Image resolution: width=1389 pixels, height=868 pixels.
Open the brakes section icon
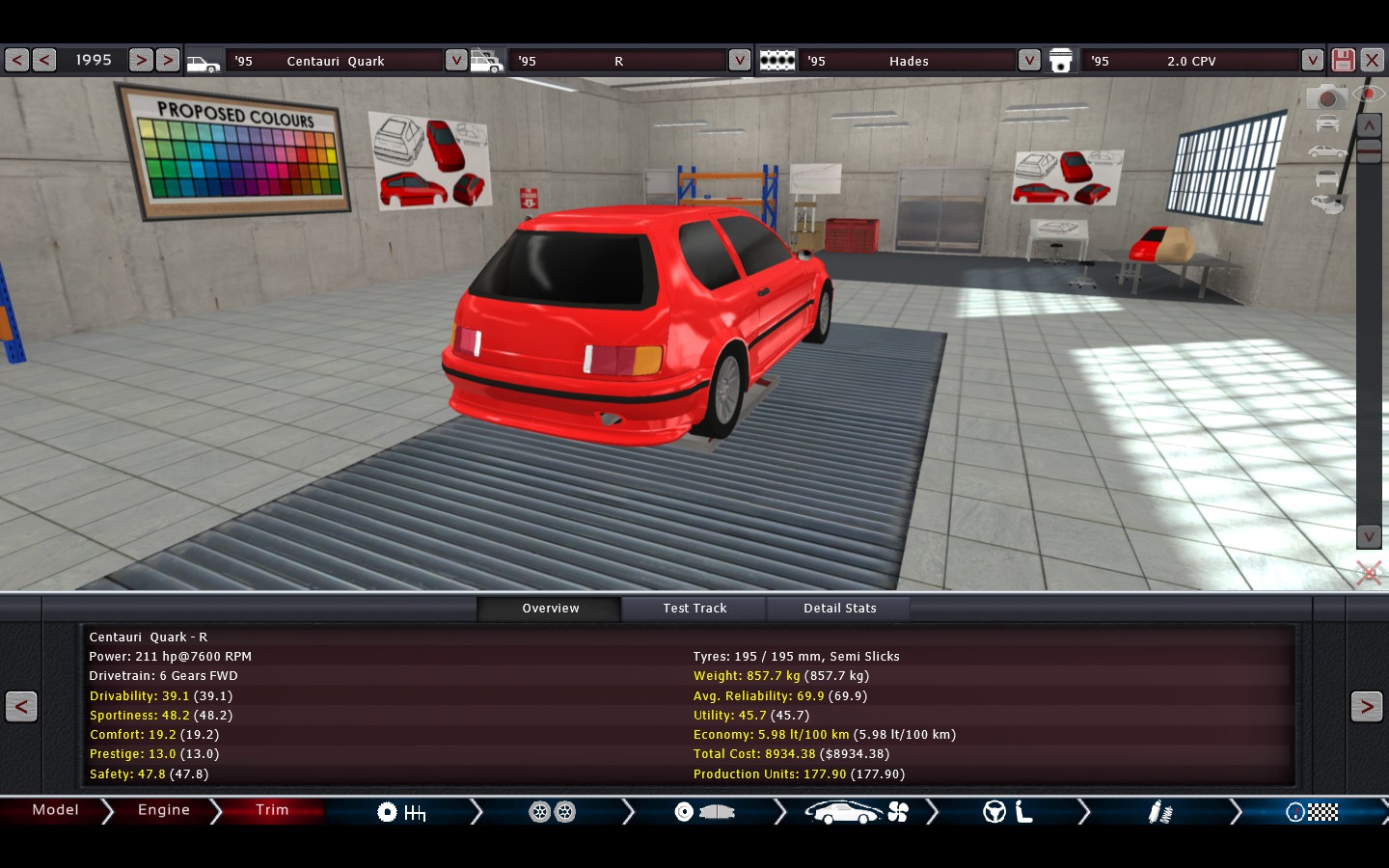click(x=704, y=812)
